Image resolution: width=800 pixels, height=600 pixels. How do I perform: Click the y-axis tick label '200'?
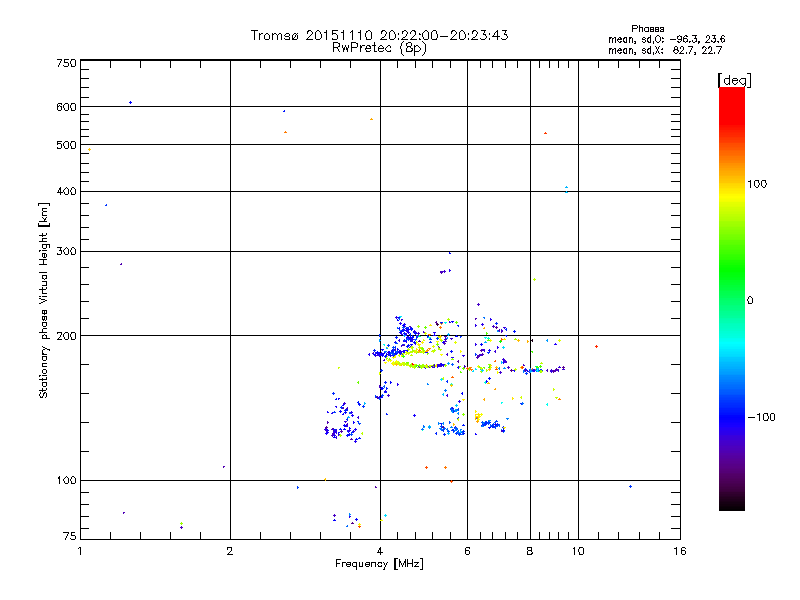[x=66, y=336]
